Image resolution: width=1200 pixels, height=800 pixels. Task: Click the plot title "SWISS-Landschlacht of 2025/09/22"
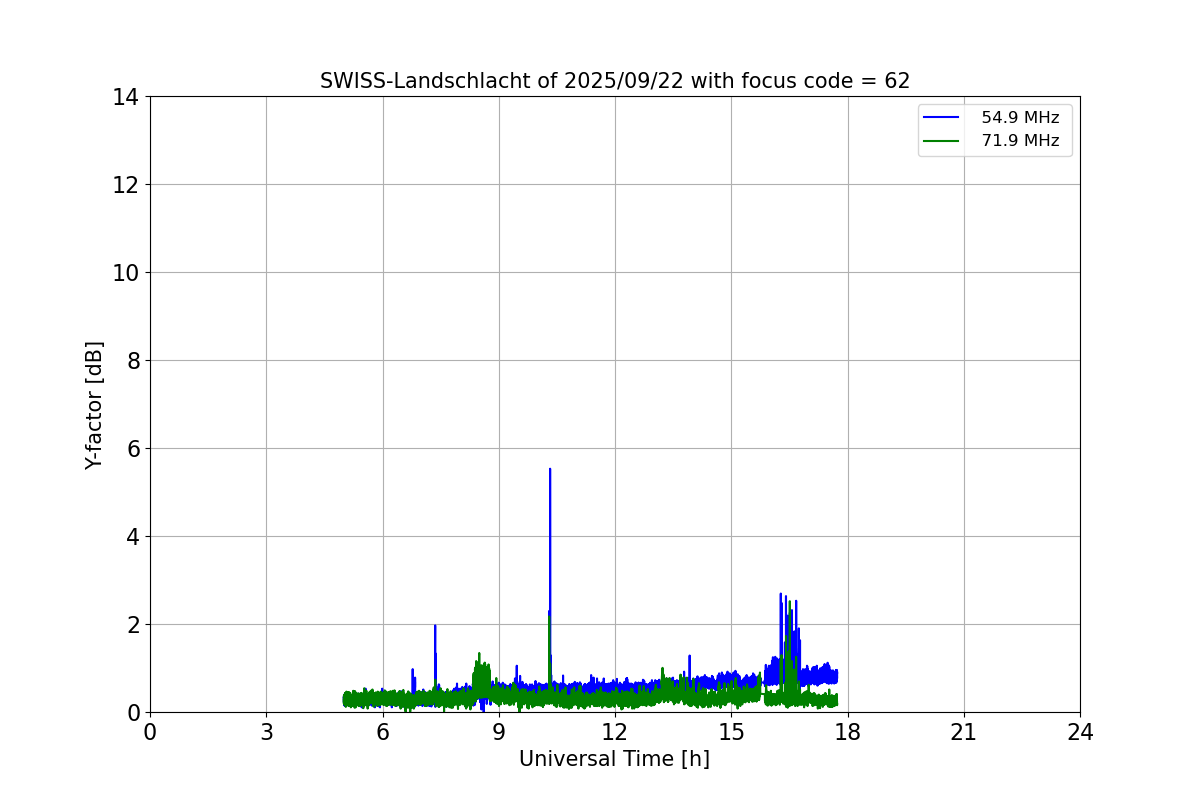coord(615,81)
